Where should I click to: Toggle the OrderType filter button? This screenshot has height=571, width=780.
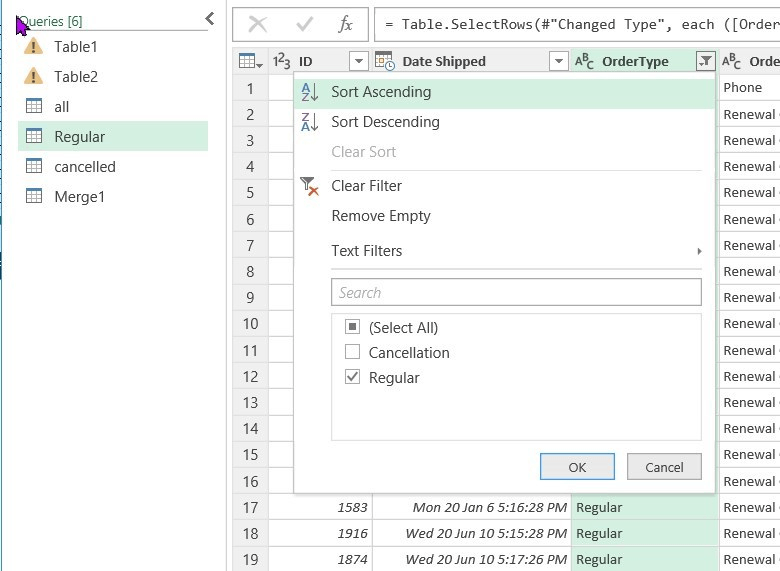[705, 61]
